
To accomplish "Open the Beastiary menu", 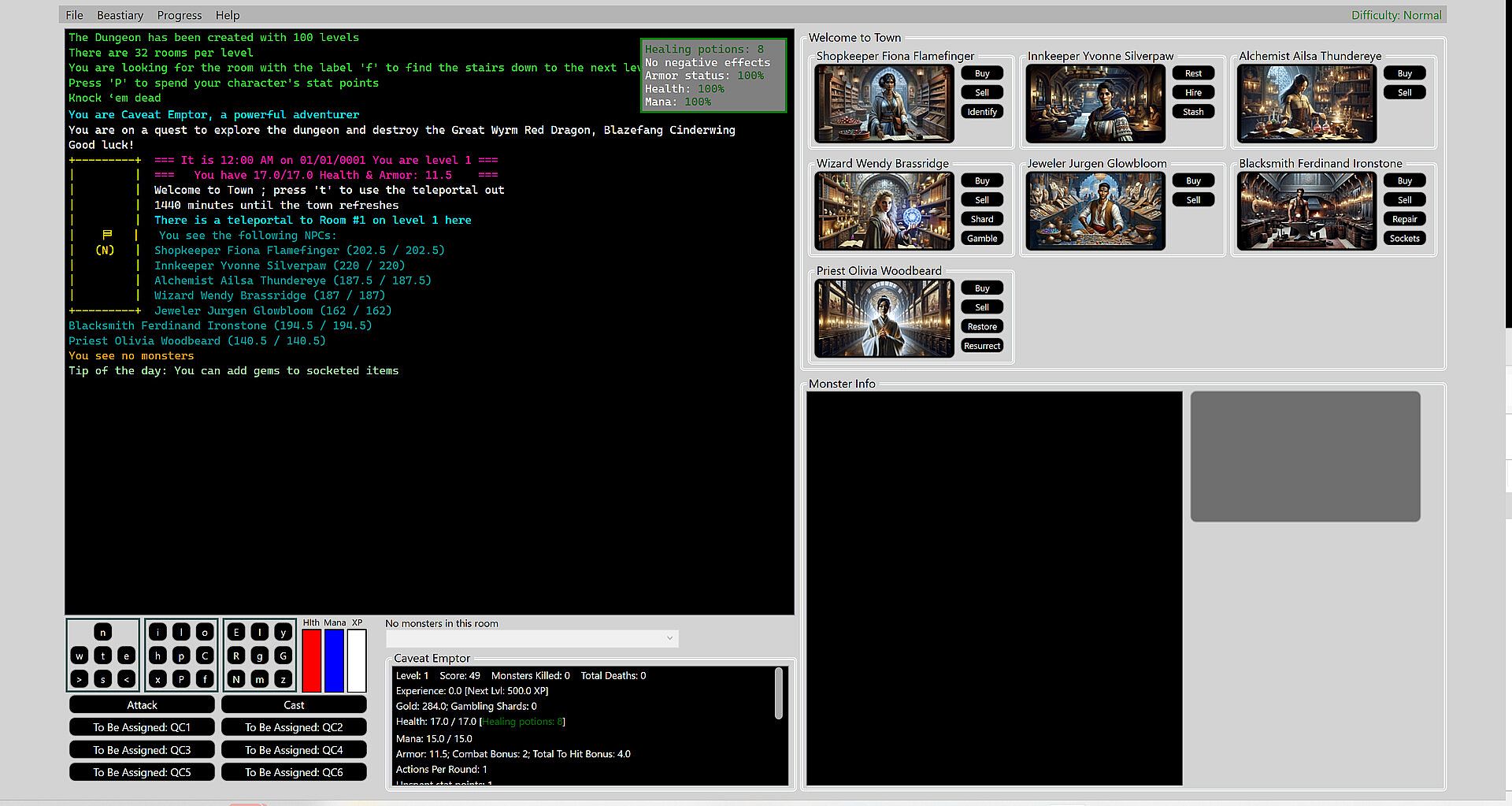I will [x=120, y=15].
